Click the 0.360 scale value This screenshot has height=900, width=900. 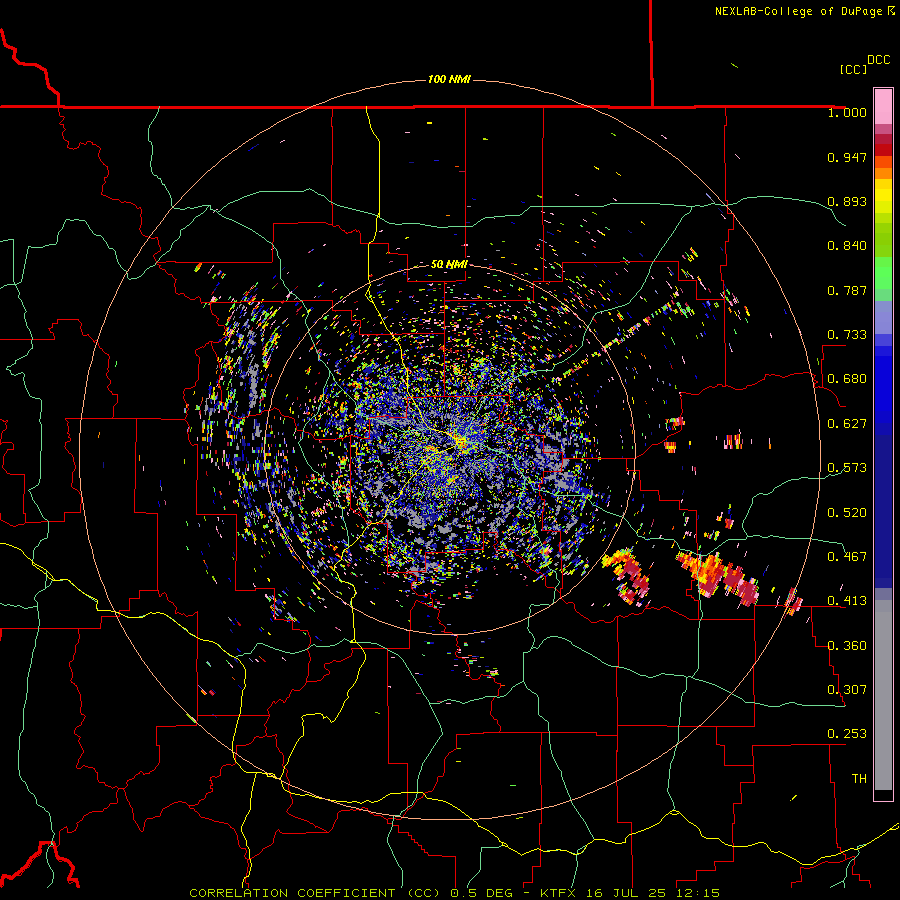pyautogui.click(x=847, y=646)
